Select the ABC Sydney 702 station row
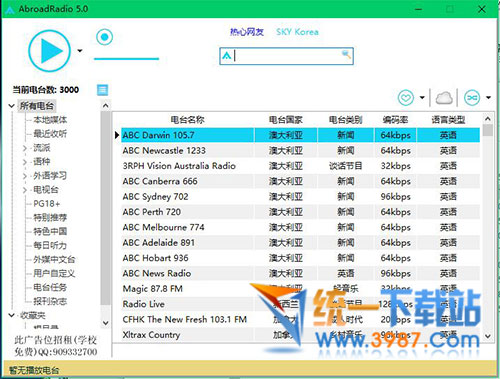This screenshot has width=500, height=379. click(x=300, y=197)
